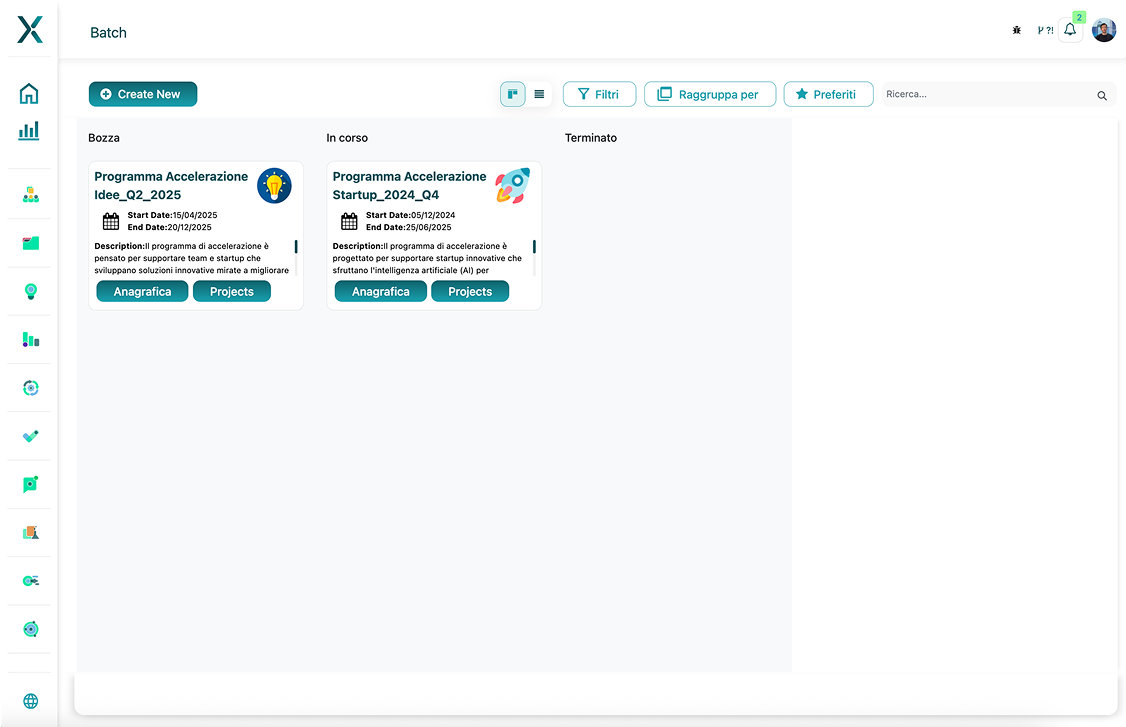Viewport: 1126px width, 727px height.
Task: Switch to kanban board view
Action: coord(513,94)
